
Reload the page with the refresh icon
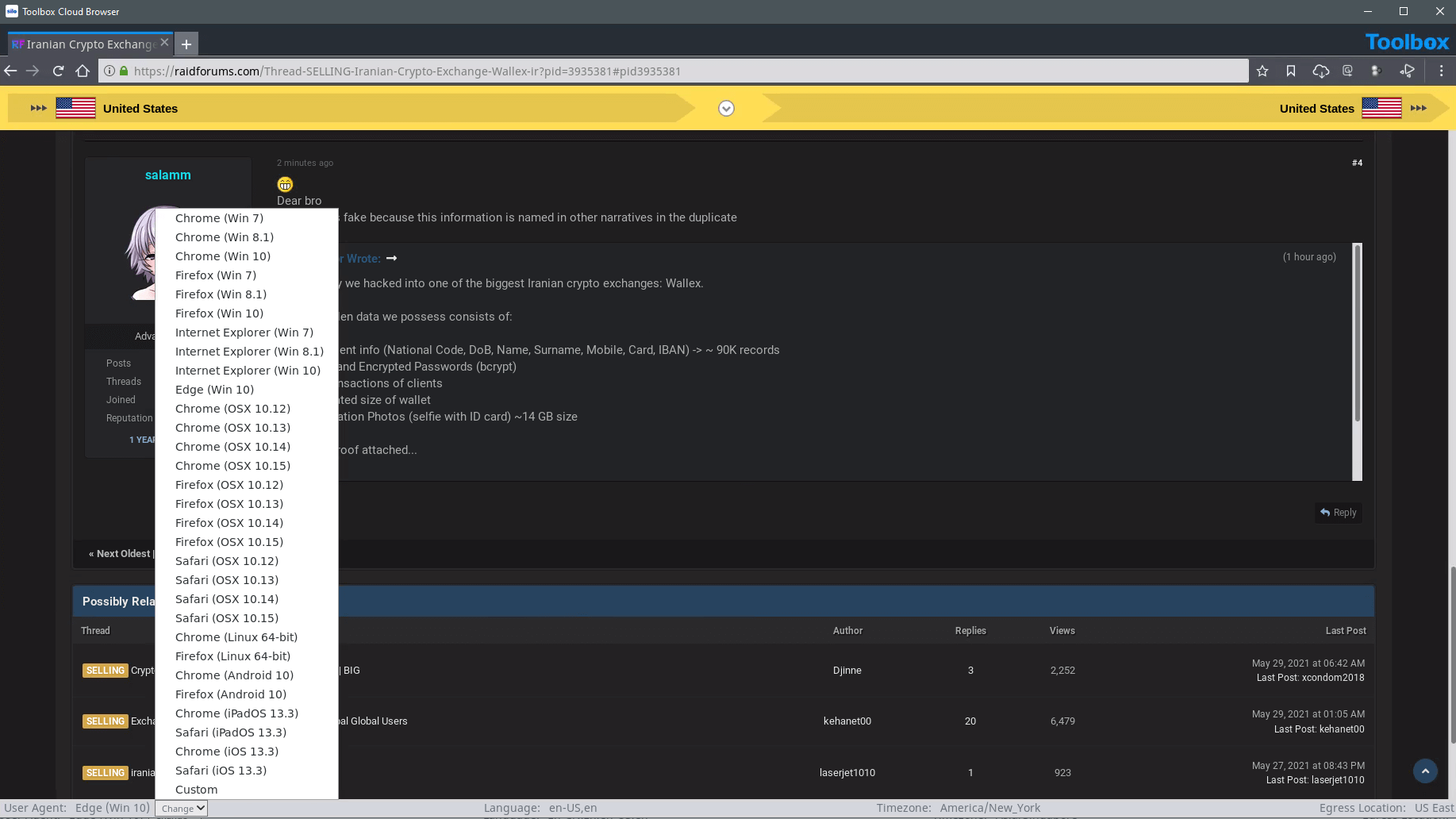[58, 71]
